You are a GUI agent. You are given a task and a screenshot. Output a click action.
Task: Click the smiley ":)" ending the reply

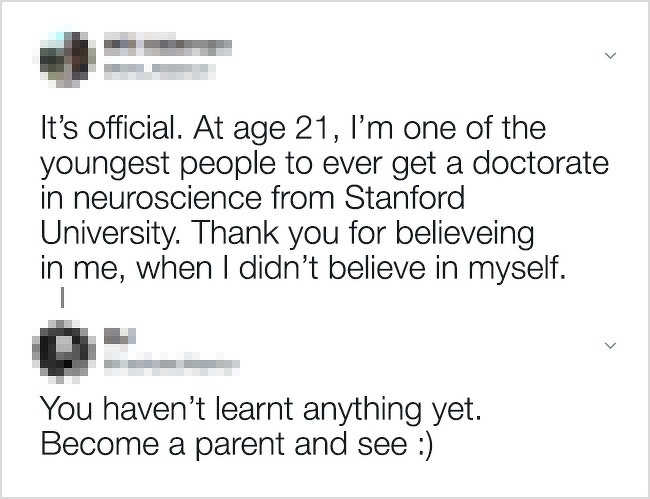421,441
